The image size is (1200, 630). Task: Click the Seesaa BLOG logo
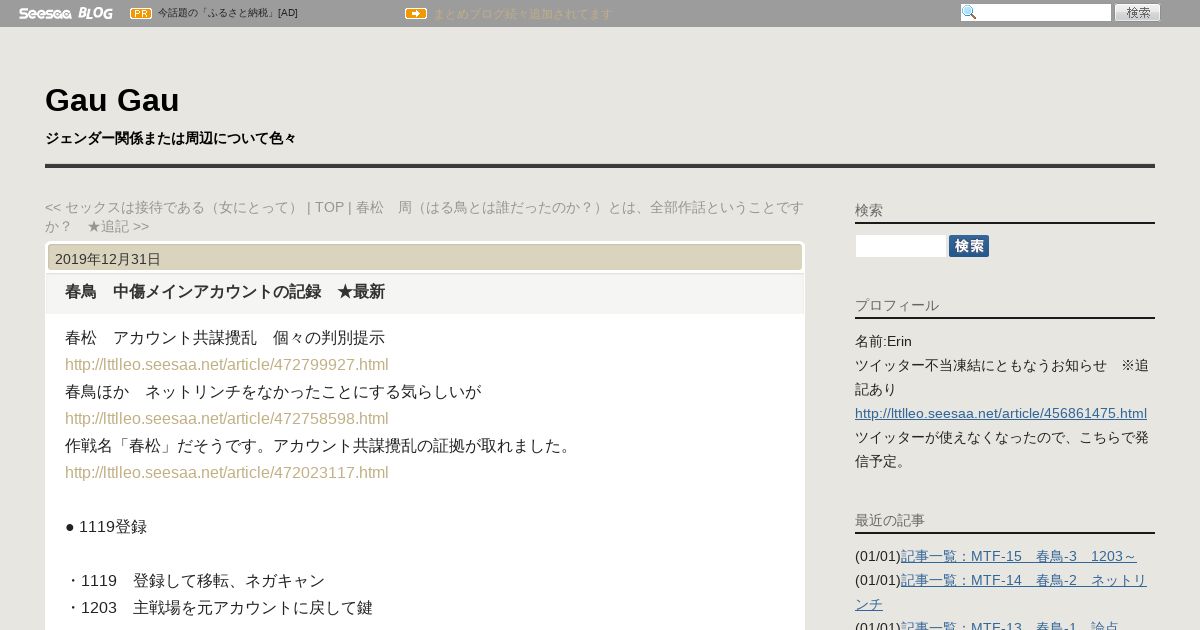click(66, 13)
